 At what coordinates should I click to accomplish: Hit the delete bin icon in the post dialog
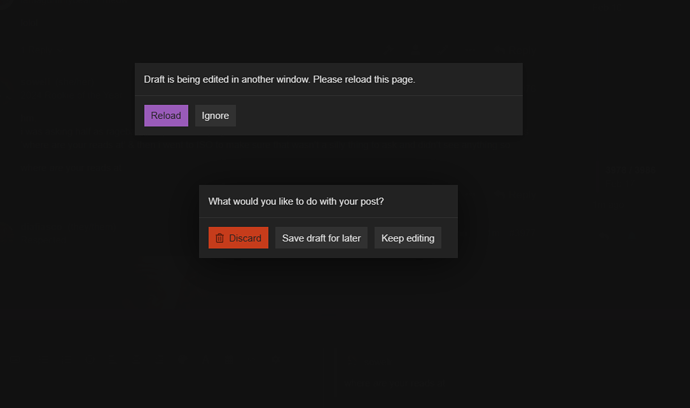point(220,238)
